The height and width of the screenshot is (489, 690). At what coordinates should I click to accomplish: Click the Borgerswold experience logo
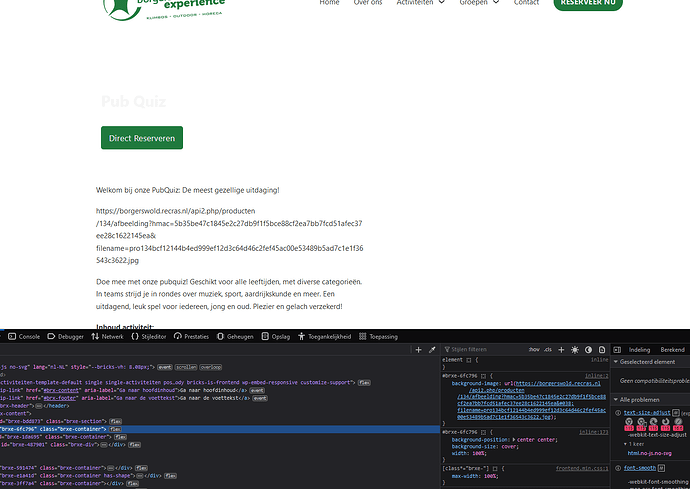164,9
